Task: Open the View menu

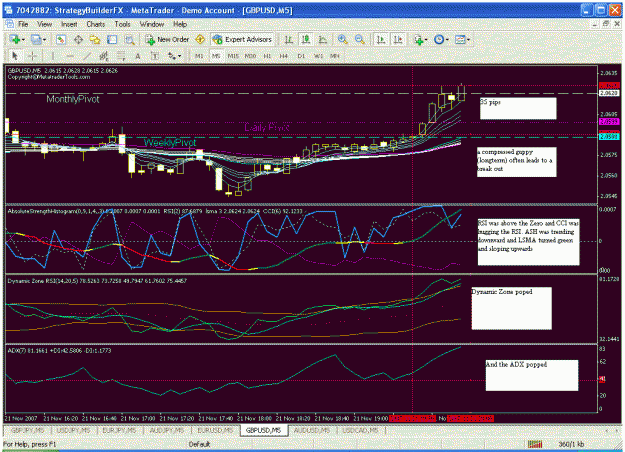Action: tap(45, 24)
